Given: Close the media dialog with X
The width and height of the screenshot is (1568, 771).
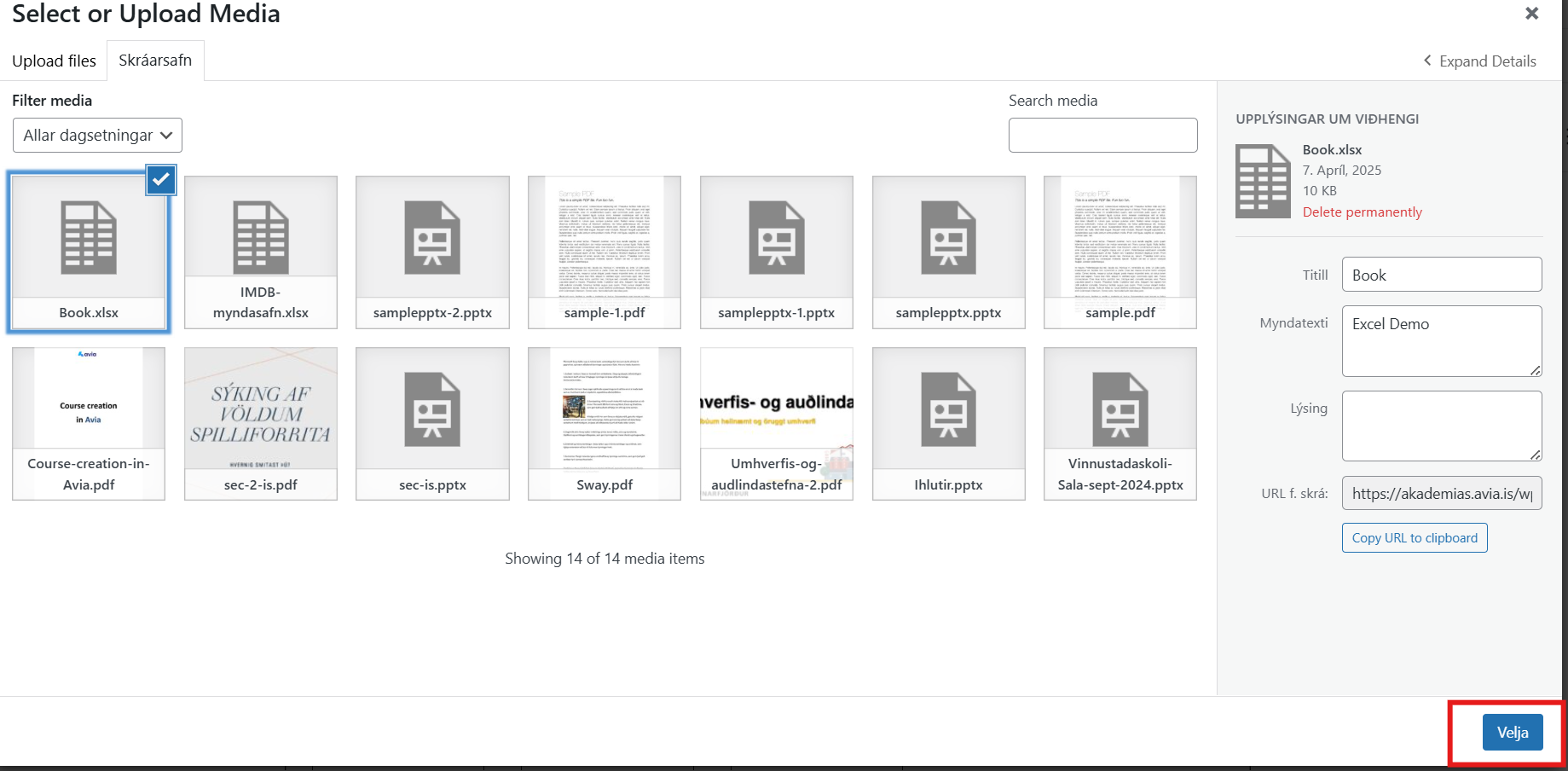Looking at the screenshot, I should 1531,14.
